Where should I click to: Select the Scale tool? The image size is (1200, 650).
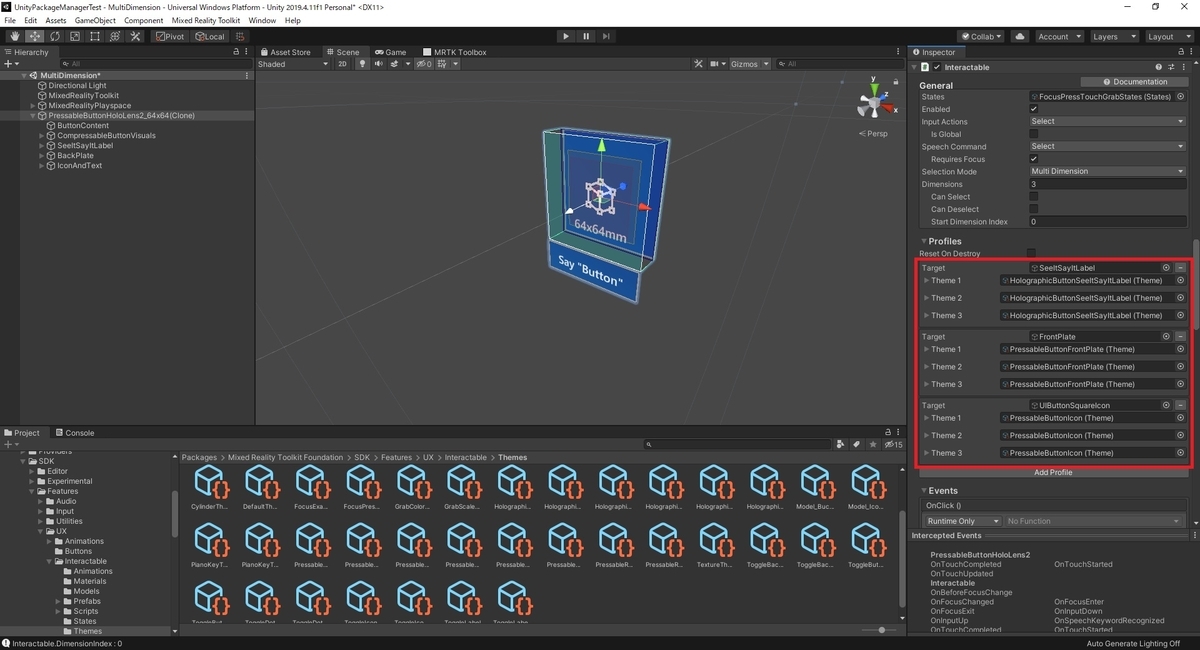[75, 36]
